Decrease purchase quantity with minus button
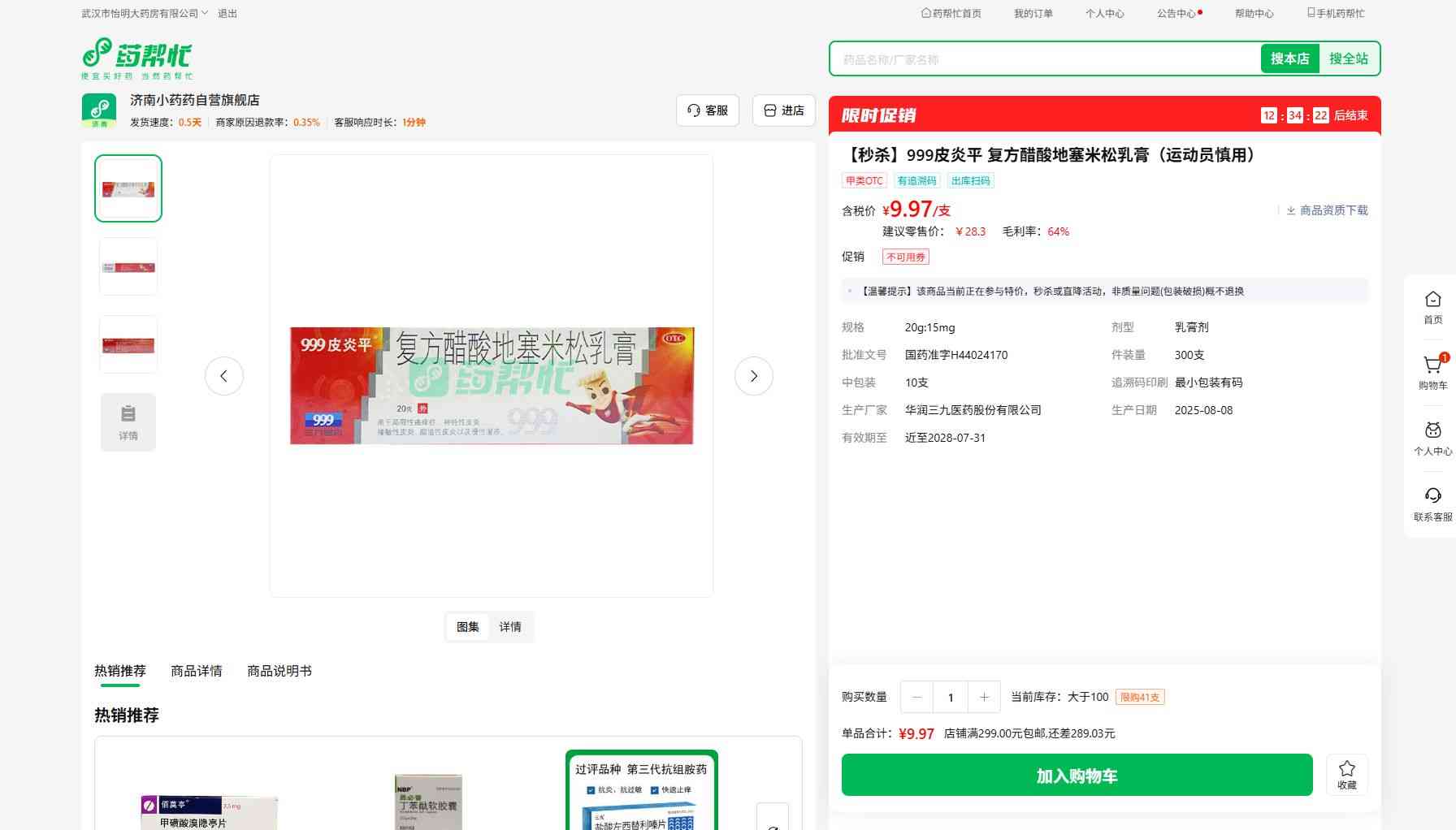Image resolution: width=1456 pixels, height=830 pixels. pyautogui.click(x=917, y=697)
